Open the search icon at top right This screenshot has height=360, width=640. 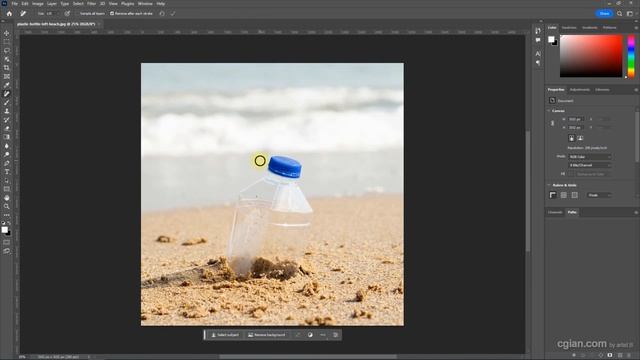point(619,13)
